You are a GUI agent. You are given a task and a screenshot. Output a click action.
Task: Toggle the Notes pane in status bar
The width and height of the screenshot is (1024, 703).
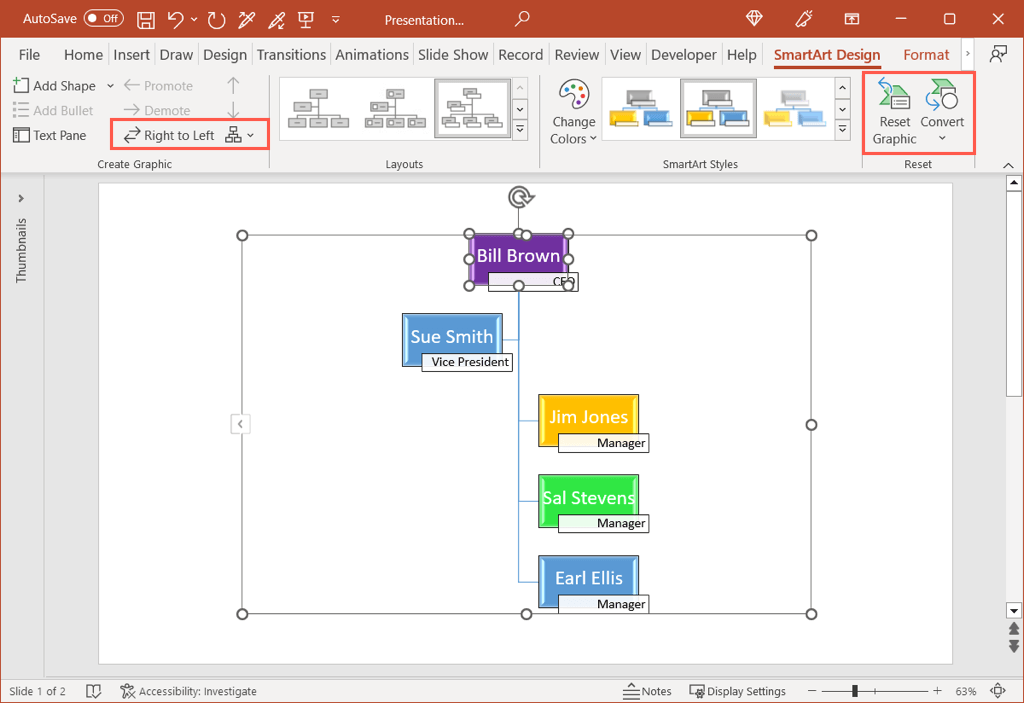pos(647,691)
